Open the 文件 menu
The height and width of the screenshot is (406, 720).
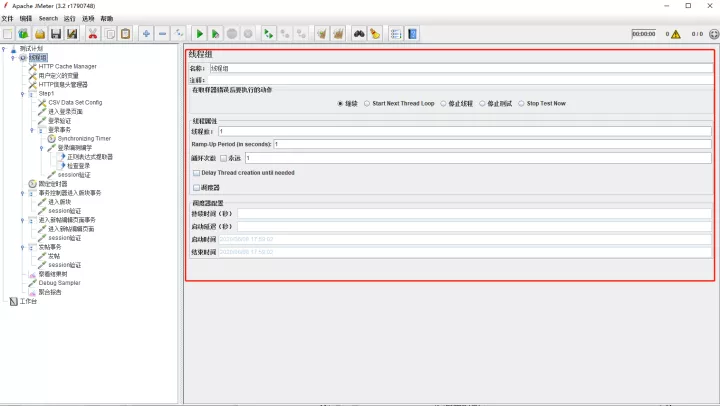coord(7,18)
